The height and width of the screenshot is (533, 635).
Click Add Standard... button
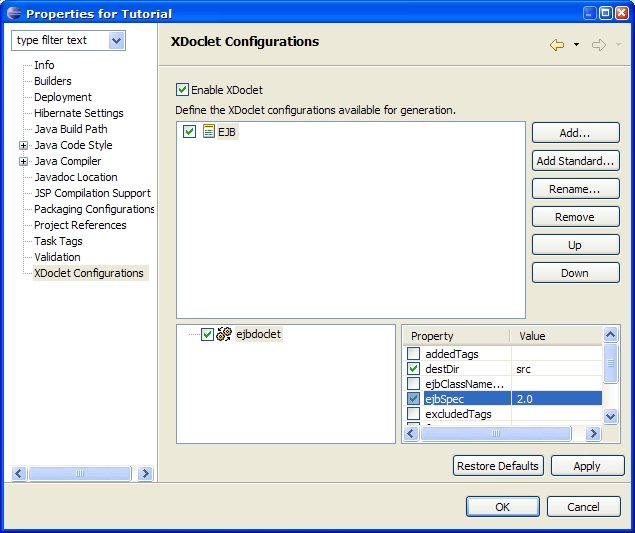pyautogui.click(x=575, y=161)
